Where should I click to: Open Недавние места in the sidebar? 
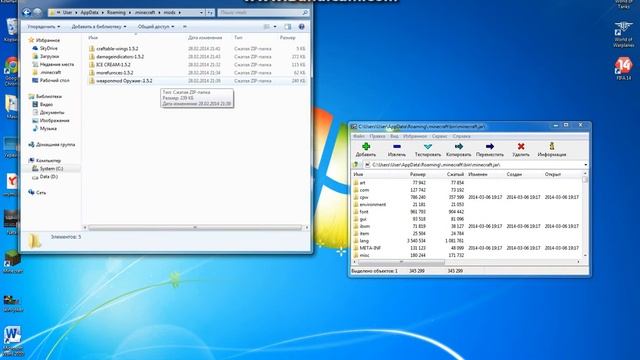(x=57, y=64)
